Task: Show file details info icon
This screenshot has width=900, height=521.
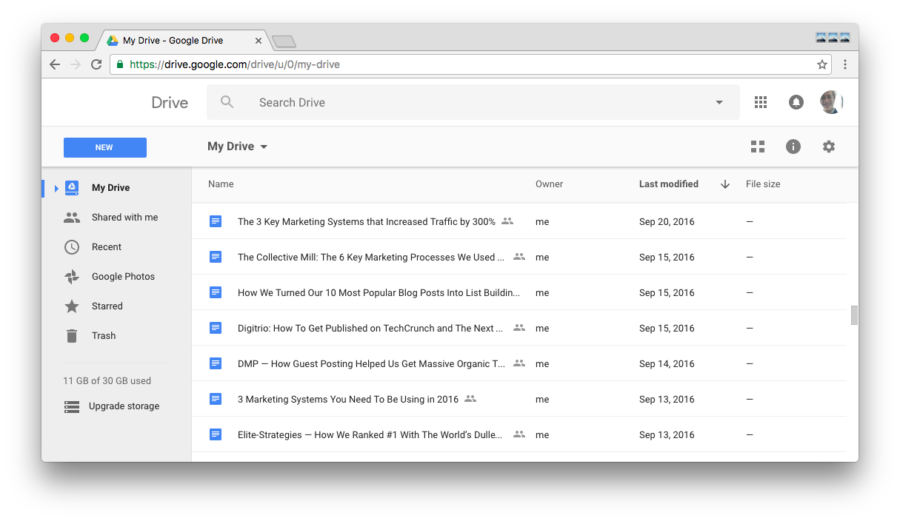Action: click(x=793, y=146)
